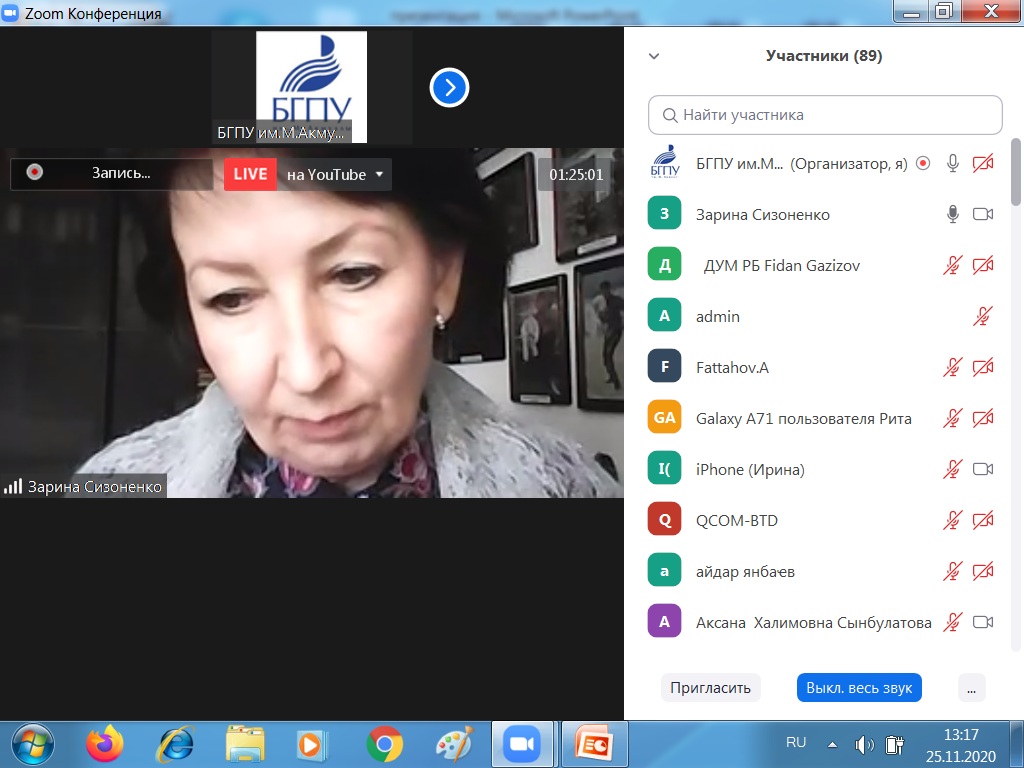
Task: Open Google Chrome from the taskbar
Action: pos(384,744)
